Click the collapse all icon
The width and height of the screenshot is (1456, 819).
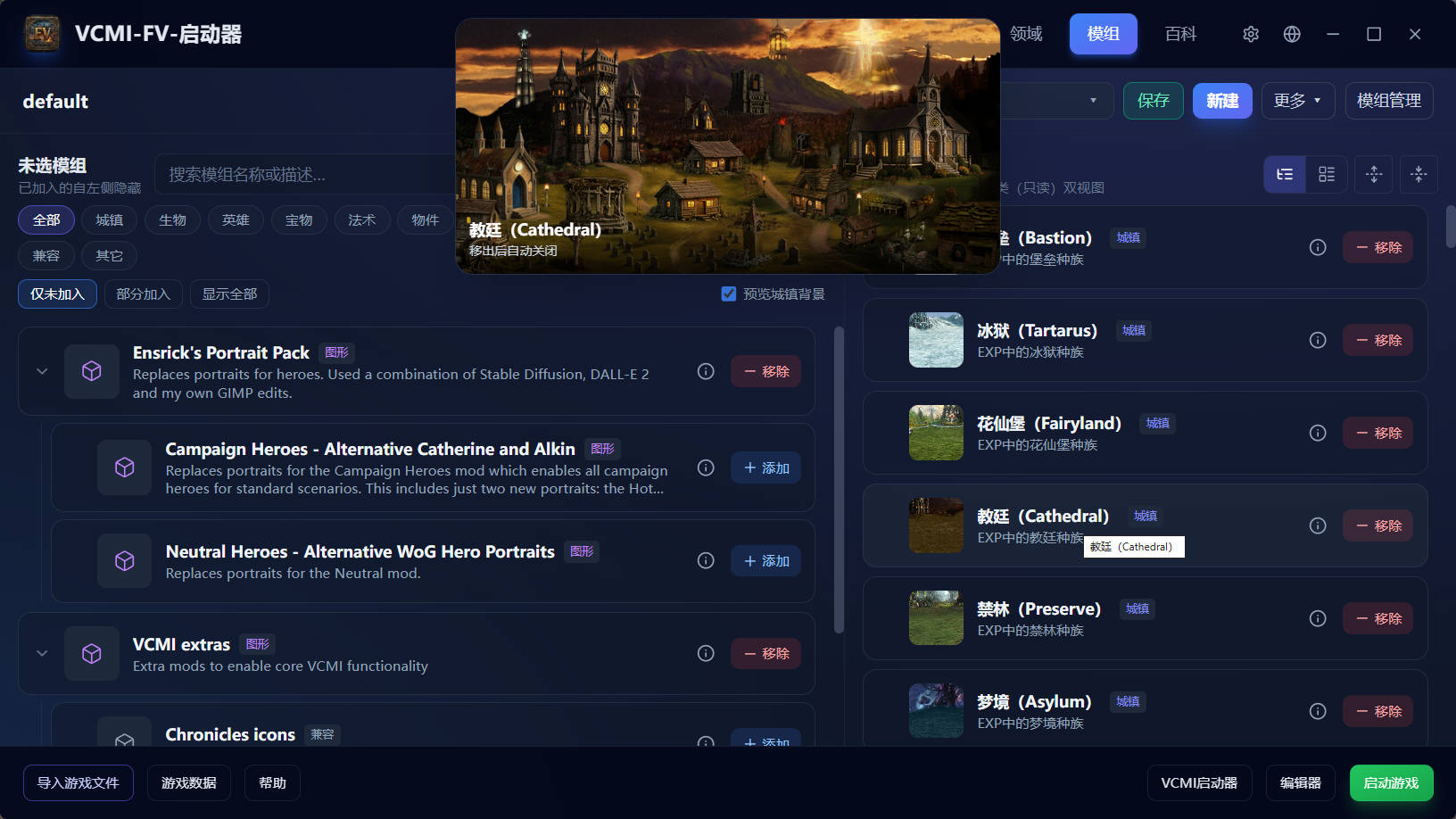pos(1419,174)
